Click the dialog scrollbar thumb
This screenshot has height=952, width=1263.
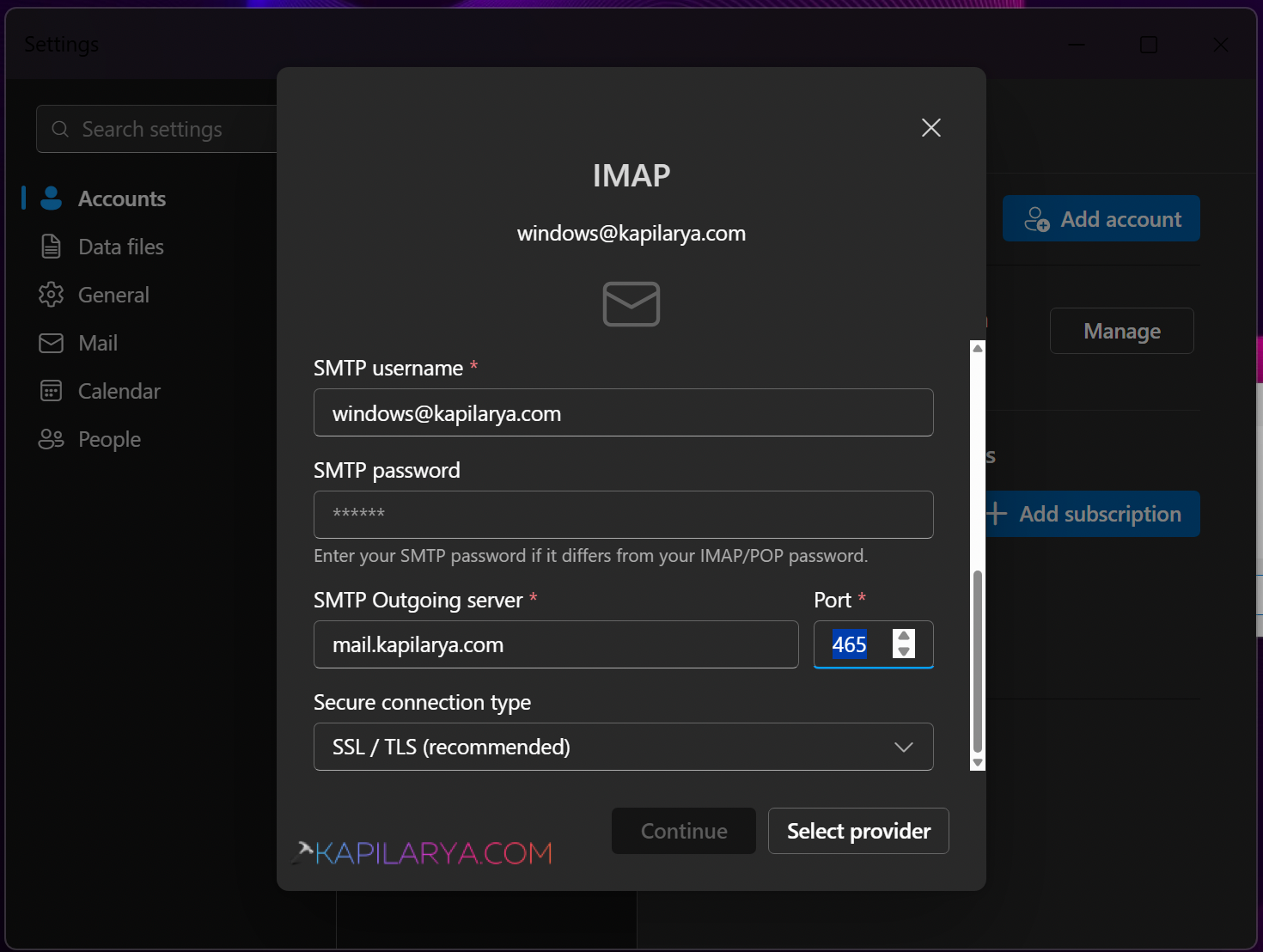(x=978, y=662)
